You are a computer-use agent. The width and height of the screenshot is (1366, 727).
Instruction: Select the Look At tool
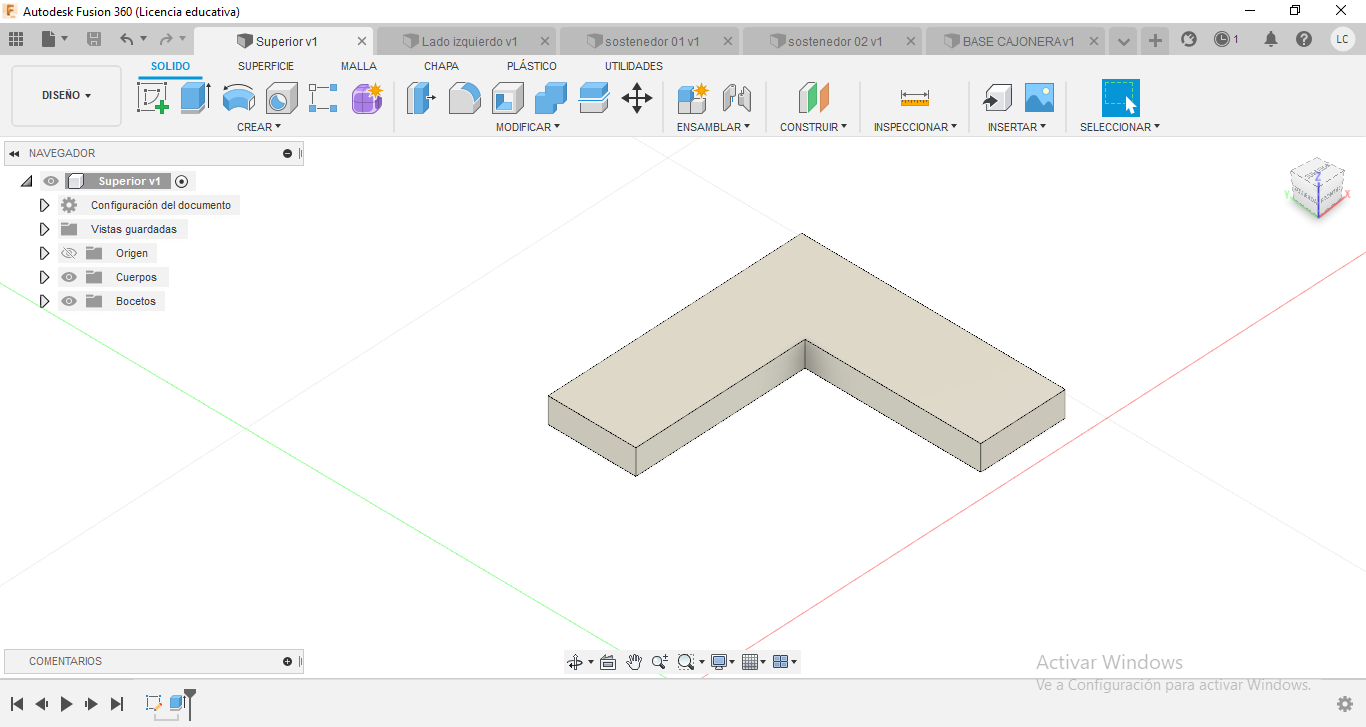pyautogui.click(x=607, y=661)
